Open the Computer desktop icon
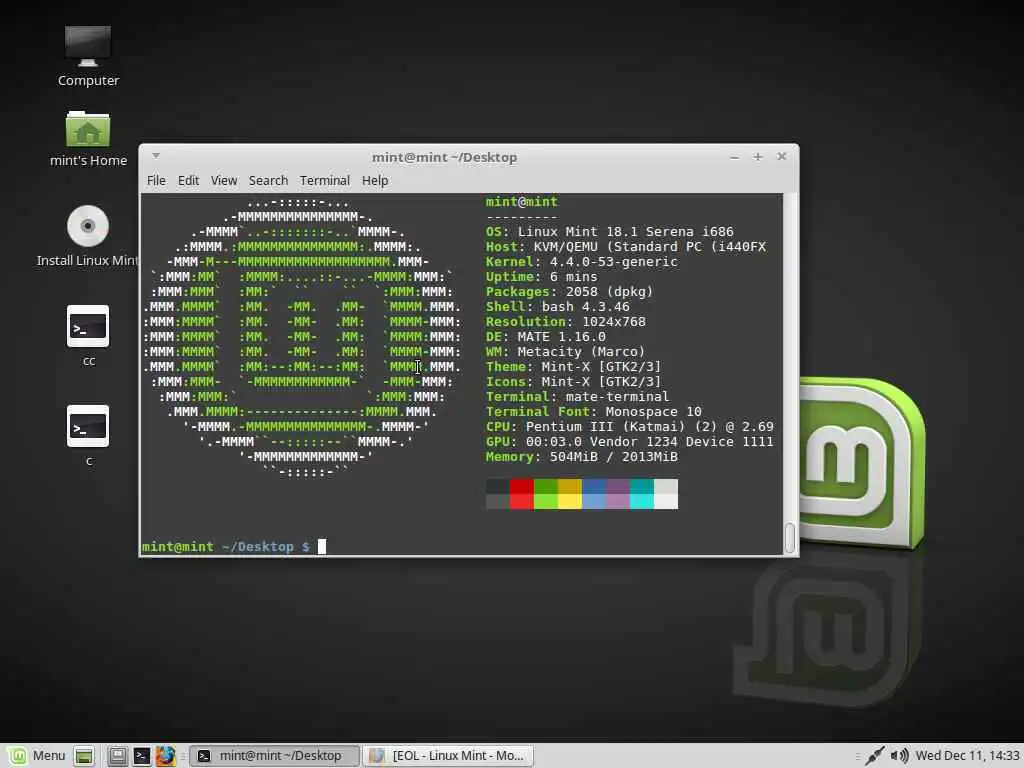1024x768 pixels. (88, 46)
